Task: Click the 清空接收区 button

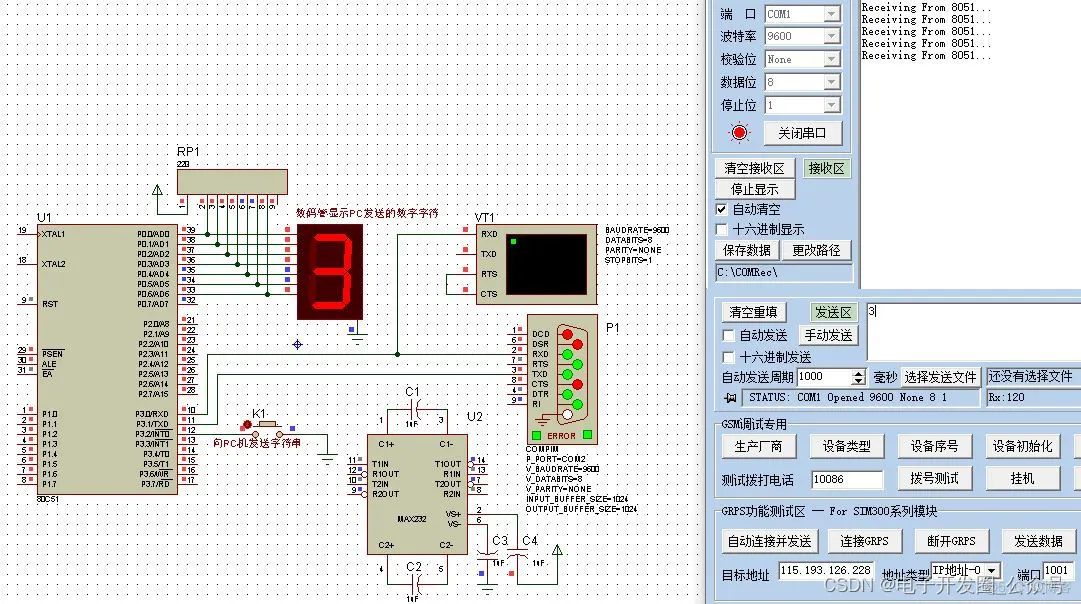Action: coord(754,168)
